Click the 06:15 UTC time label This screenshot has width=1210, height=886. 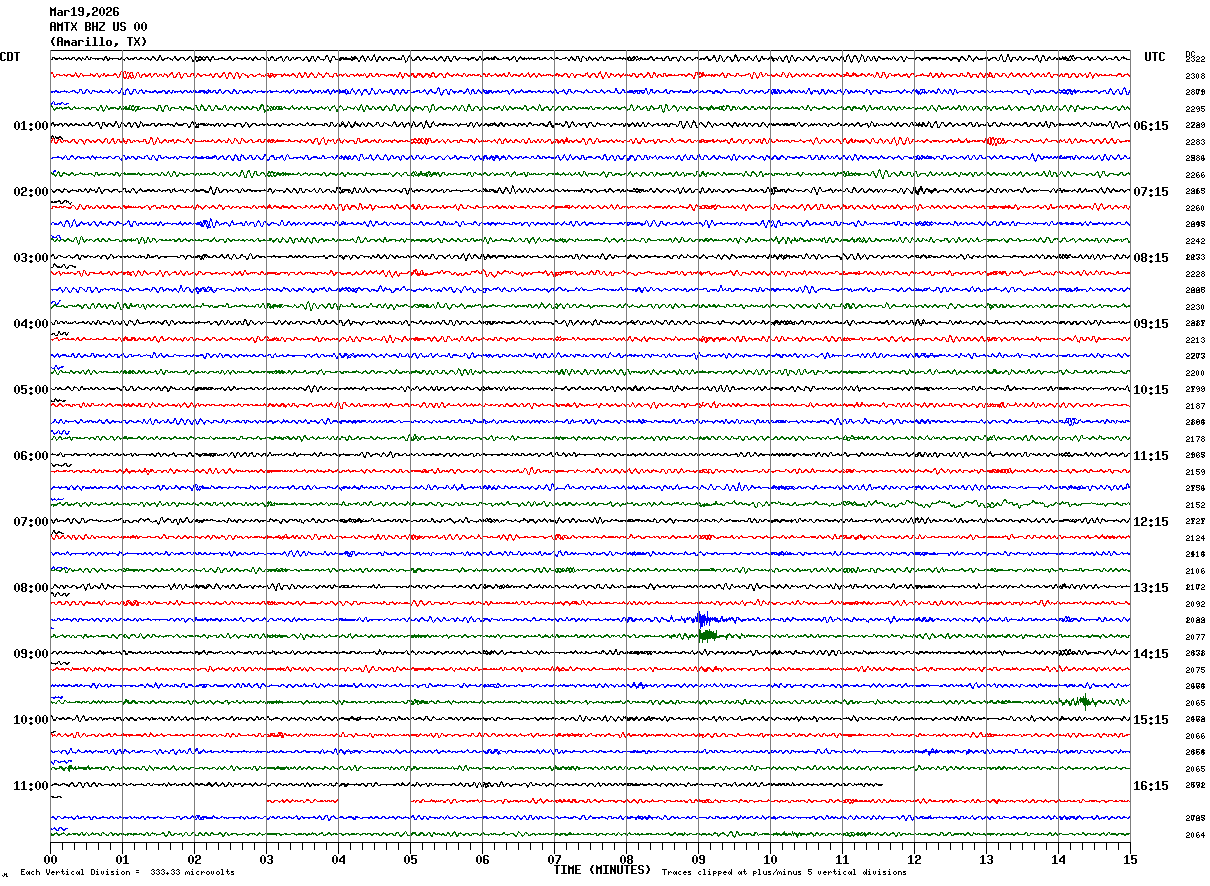point(1150,126)
